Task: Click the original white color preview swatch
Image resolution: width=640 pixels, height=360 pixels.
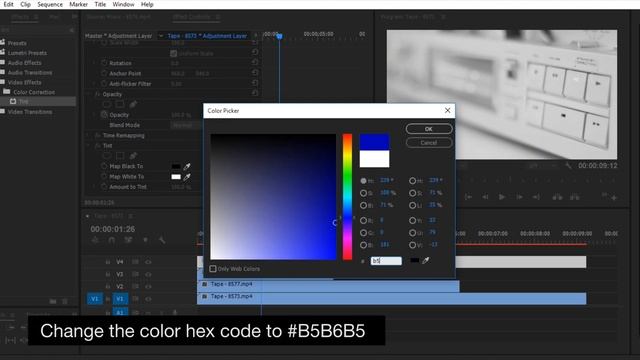Action: pyautogui.click(x=374, y=158)
